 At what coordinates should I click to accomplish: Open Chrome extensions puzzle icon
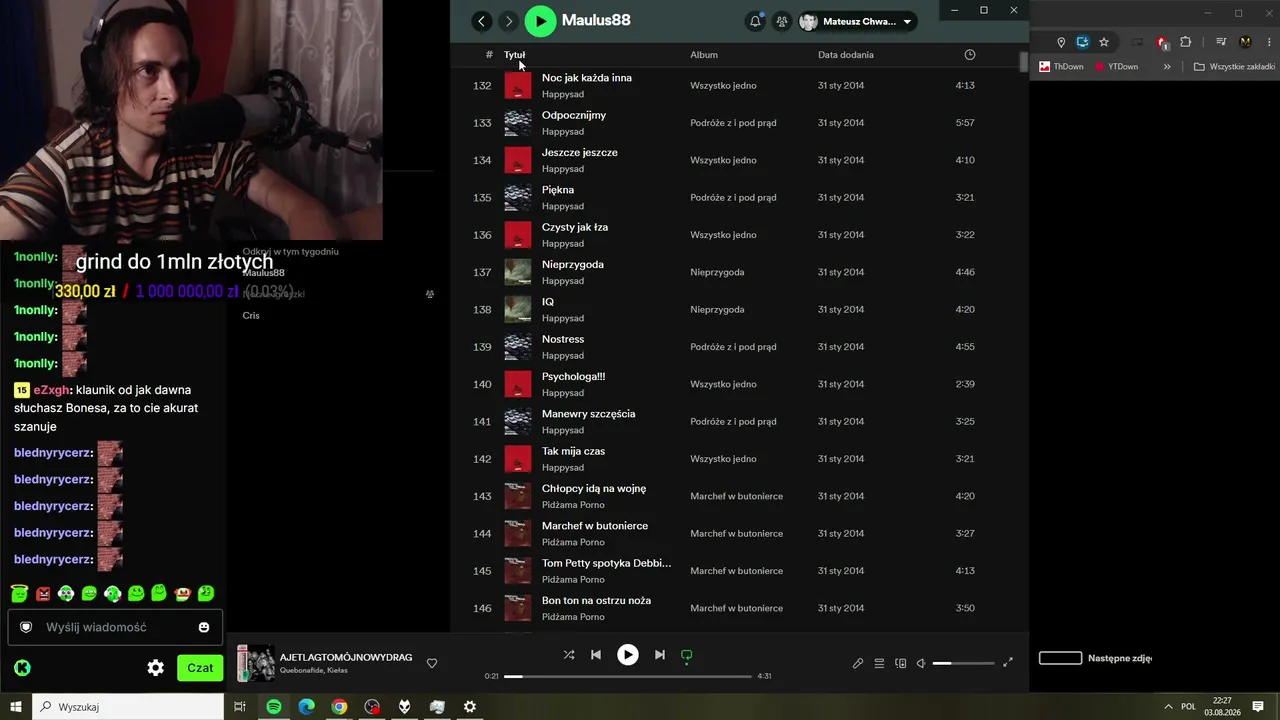tap(1186, 42)
